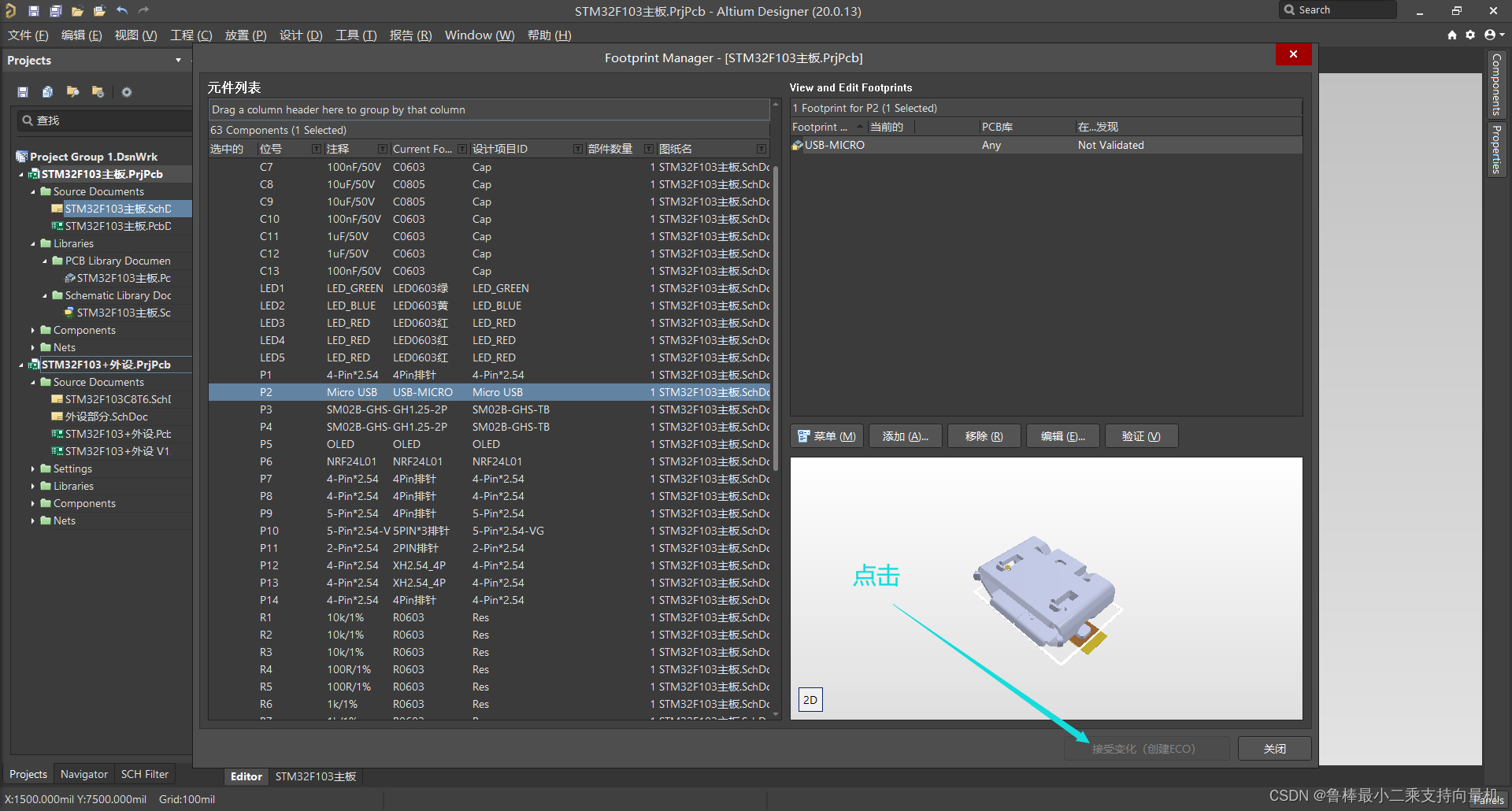Click the Home icon at the top right
The width and height of the screenshot is (1512, 811).
pos(1452,35)
